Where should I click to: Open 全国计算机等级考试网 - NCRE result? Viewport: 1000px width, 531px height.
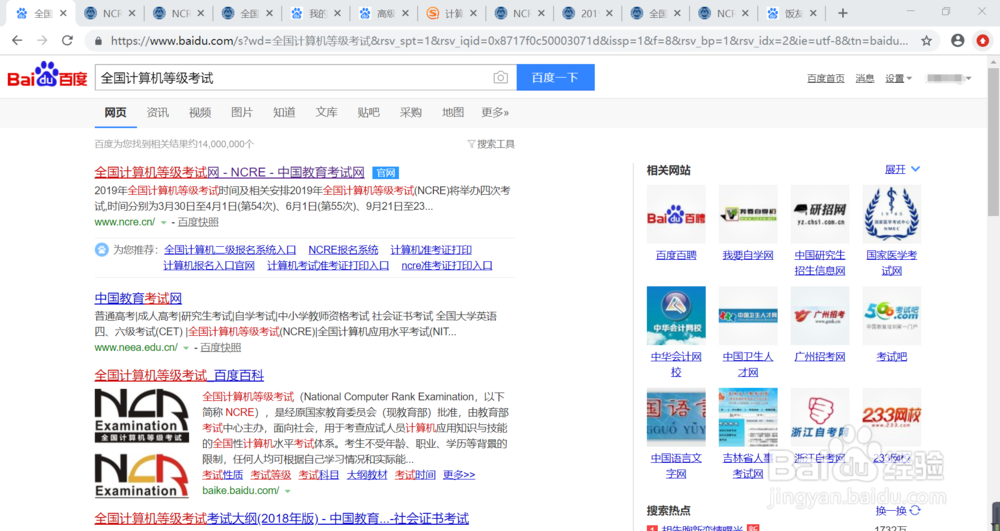[x=230, y=172]
